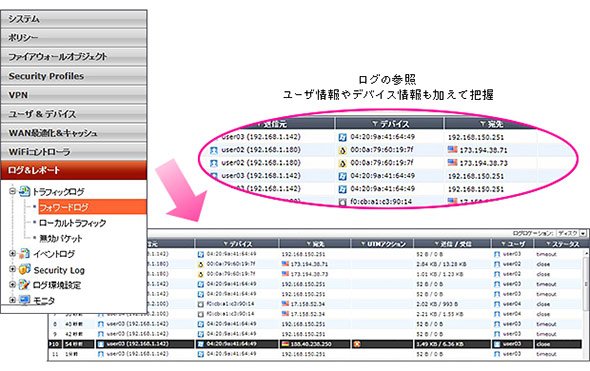Click 173.194.38.73 in the magnified callout
The height and width of the screenshot is (371, 590).
pyautogui.click(x=484, y=163)
